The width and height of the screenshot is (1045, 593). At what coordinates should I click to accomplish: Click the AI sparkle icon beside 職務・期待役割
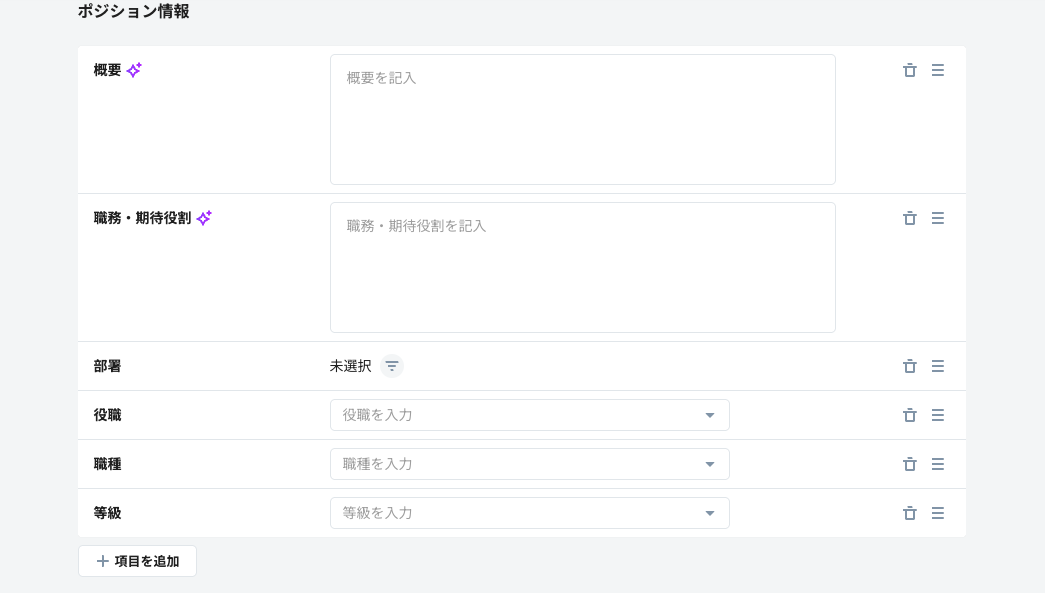204,218
